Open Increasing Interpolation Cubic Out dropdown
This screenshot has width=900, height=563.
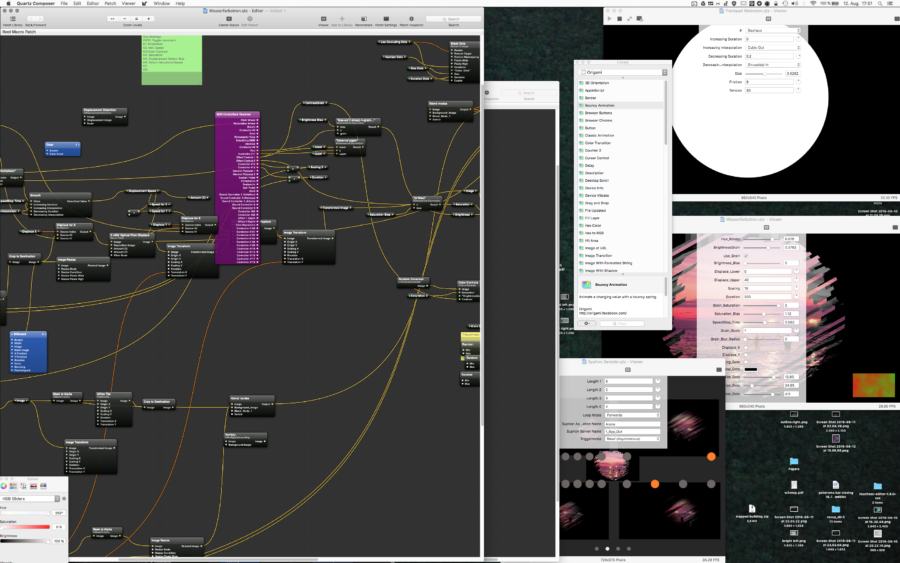coord(773,48)
